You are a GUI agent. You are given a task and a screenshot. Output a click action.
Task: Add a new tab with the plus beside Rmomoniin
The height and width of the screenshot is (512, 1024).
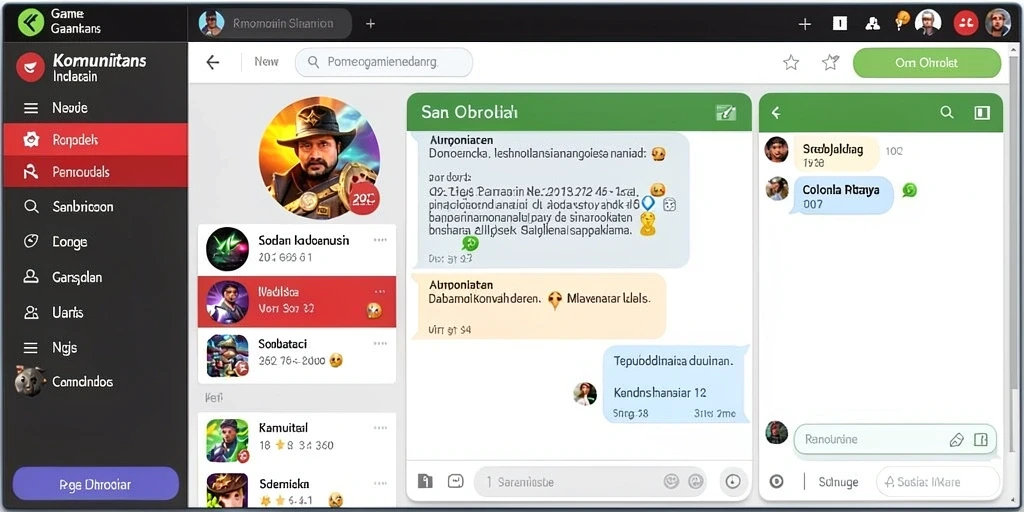[370, 24]
